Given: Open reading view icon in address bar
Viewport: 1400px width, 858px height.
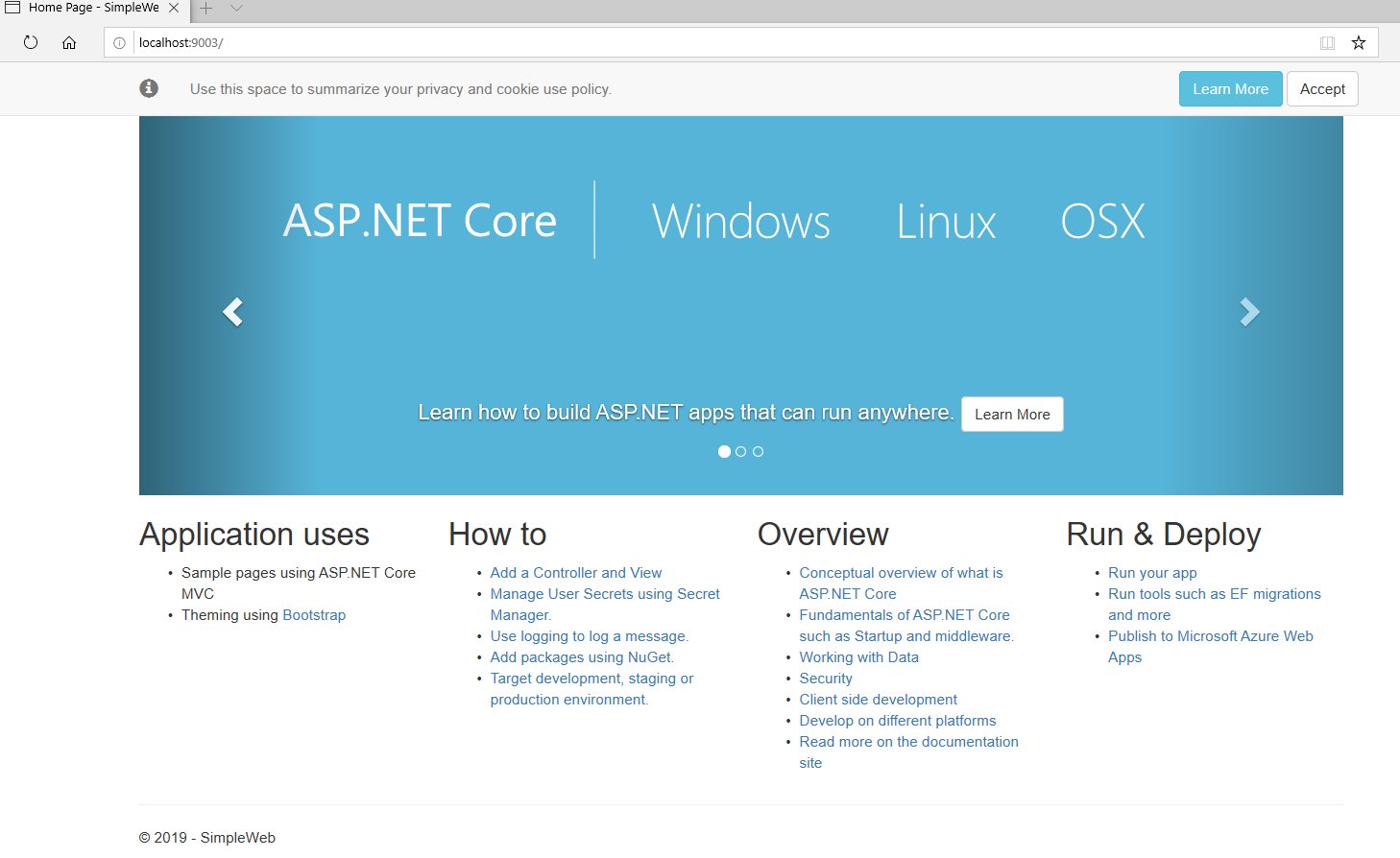Looking at the screenshot, I should (x=1327, y=43).
